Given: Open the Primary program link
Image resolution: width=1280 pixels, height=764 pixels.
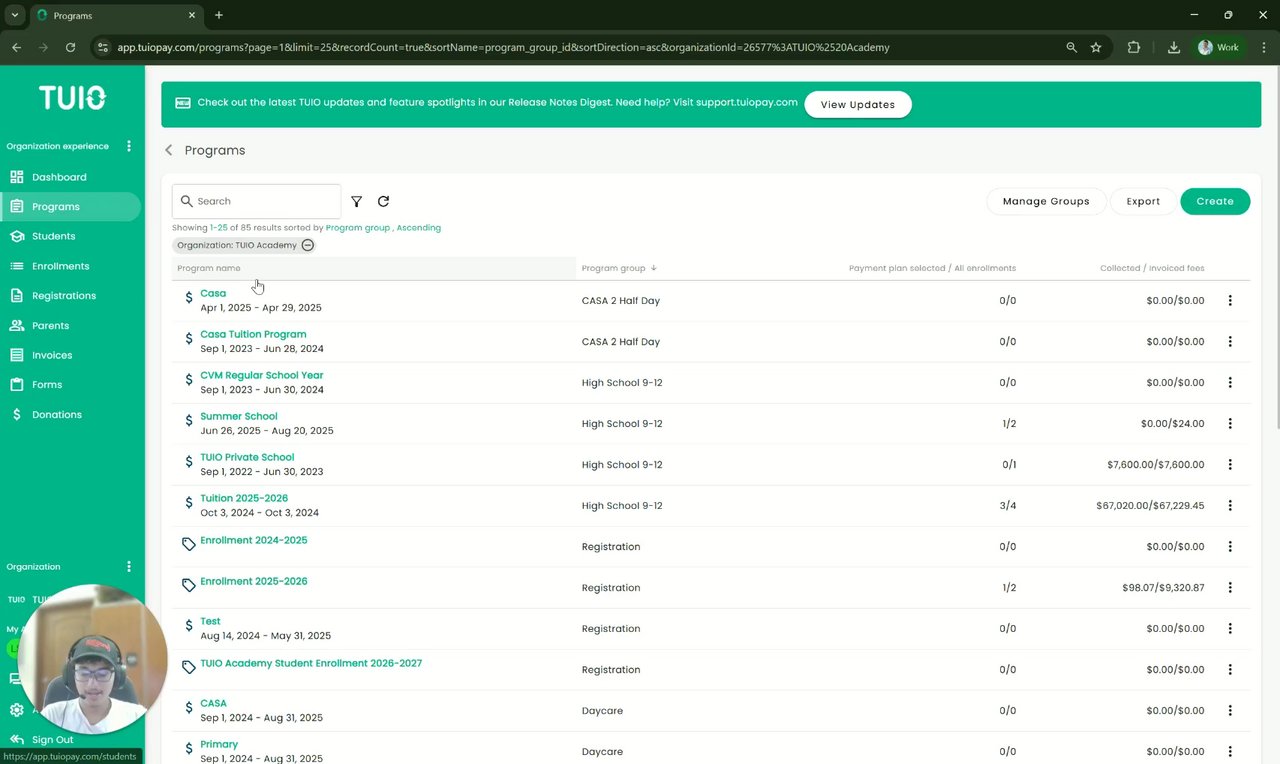Looking at the screenshot, I should 219,744.
